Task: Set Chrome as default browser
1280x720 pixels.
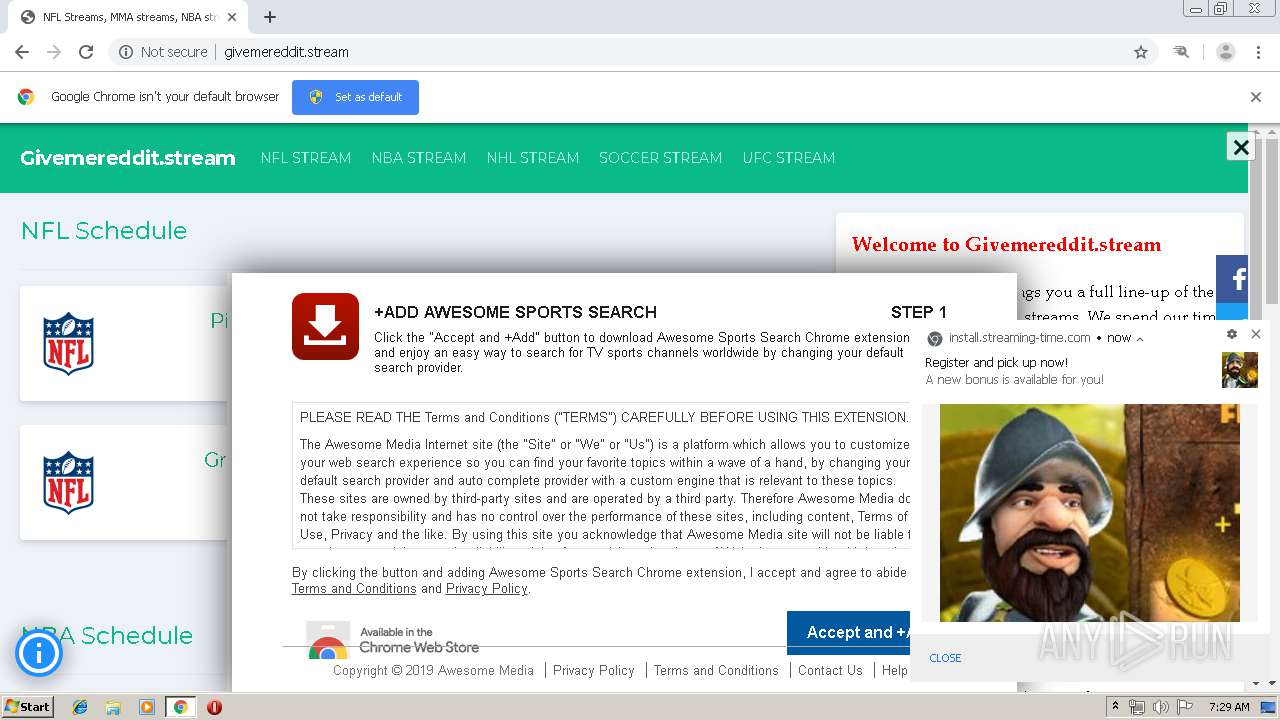Action: [x=355, y=97]
